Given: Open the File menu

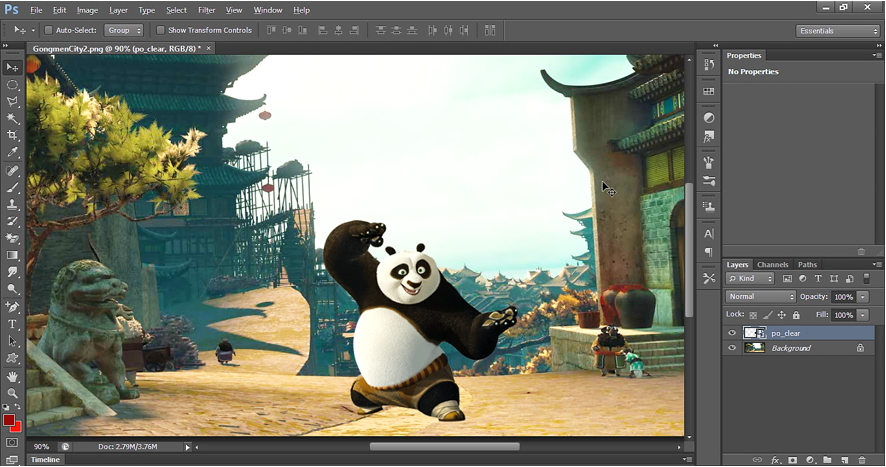Looking at the screenshot, I should 36,10.
